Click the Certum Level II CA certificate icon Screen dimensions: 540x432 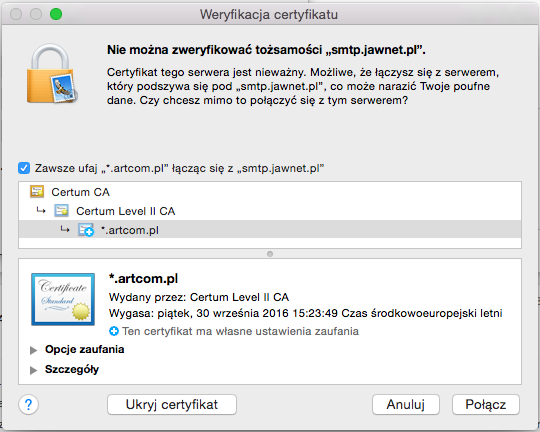click(62, 210)
